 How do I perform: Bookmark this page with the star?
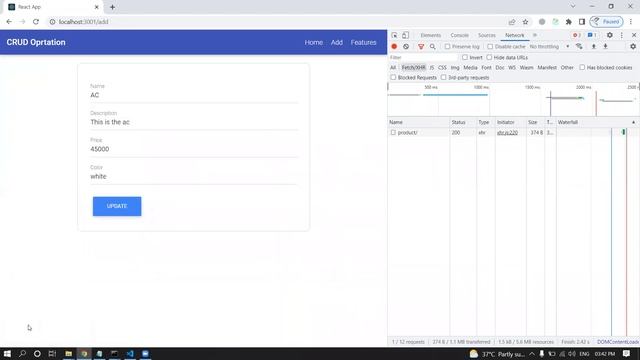tap(526, 22)
